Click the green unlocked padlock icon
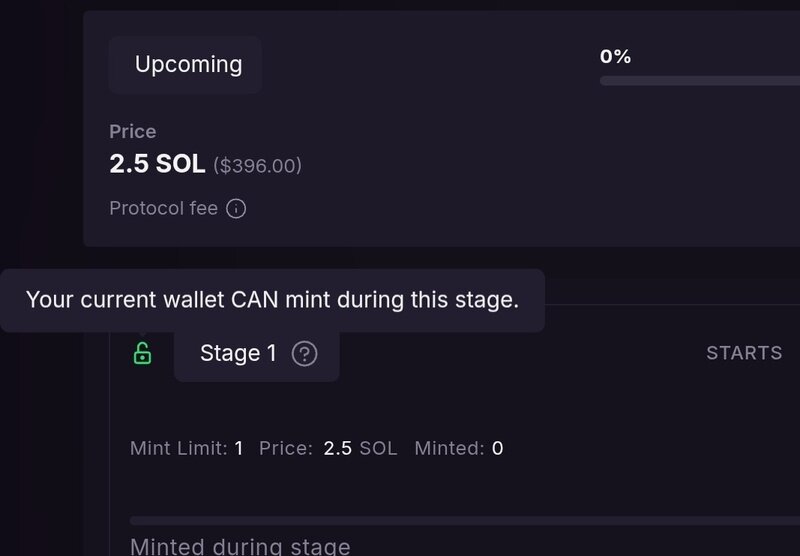800x556 pixels. coord(142,353)
